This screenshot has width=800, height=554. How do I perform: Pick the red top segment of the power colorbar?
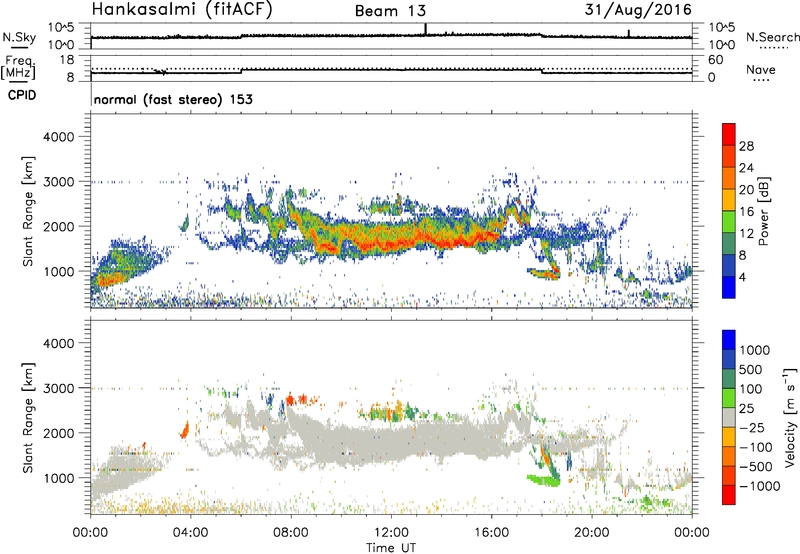pyautogui.click(x=729, y=134)
